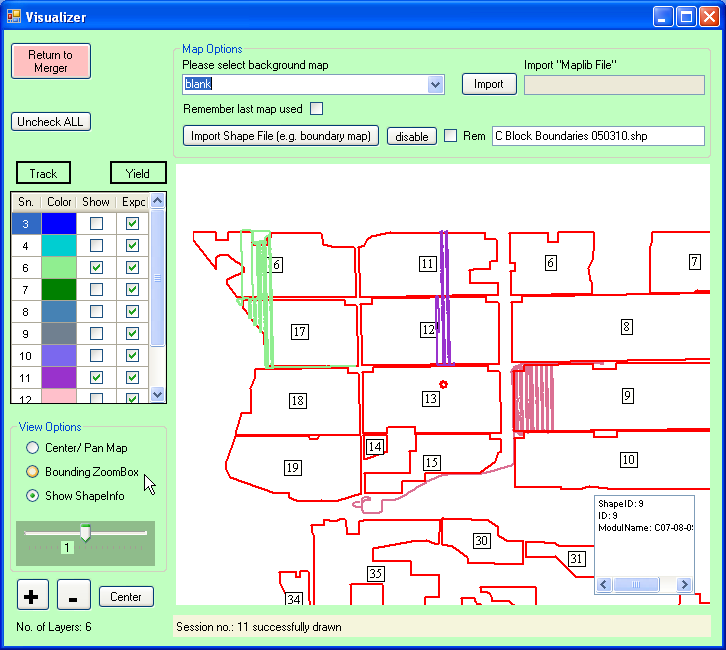Viewport: 726px width, 650px height.
Task: Enable Remember last map used checkbox
Action: click(316, 109)
